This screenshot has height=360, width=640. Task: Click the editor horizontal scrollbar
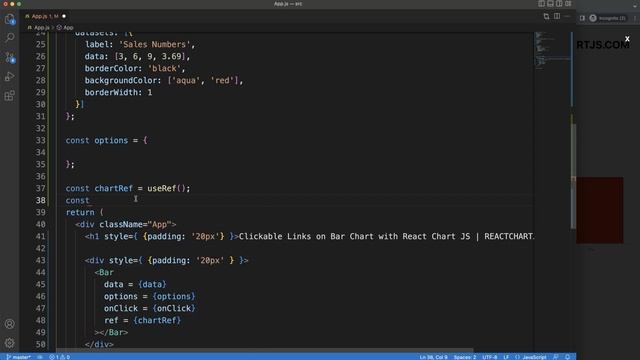pos(264,350)
